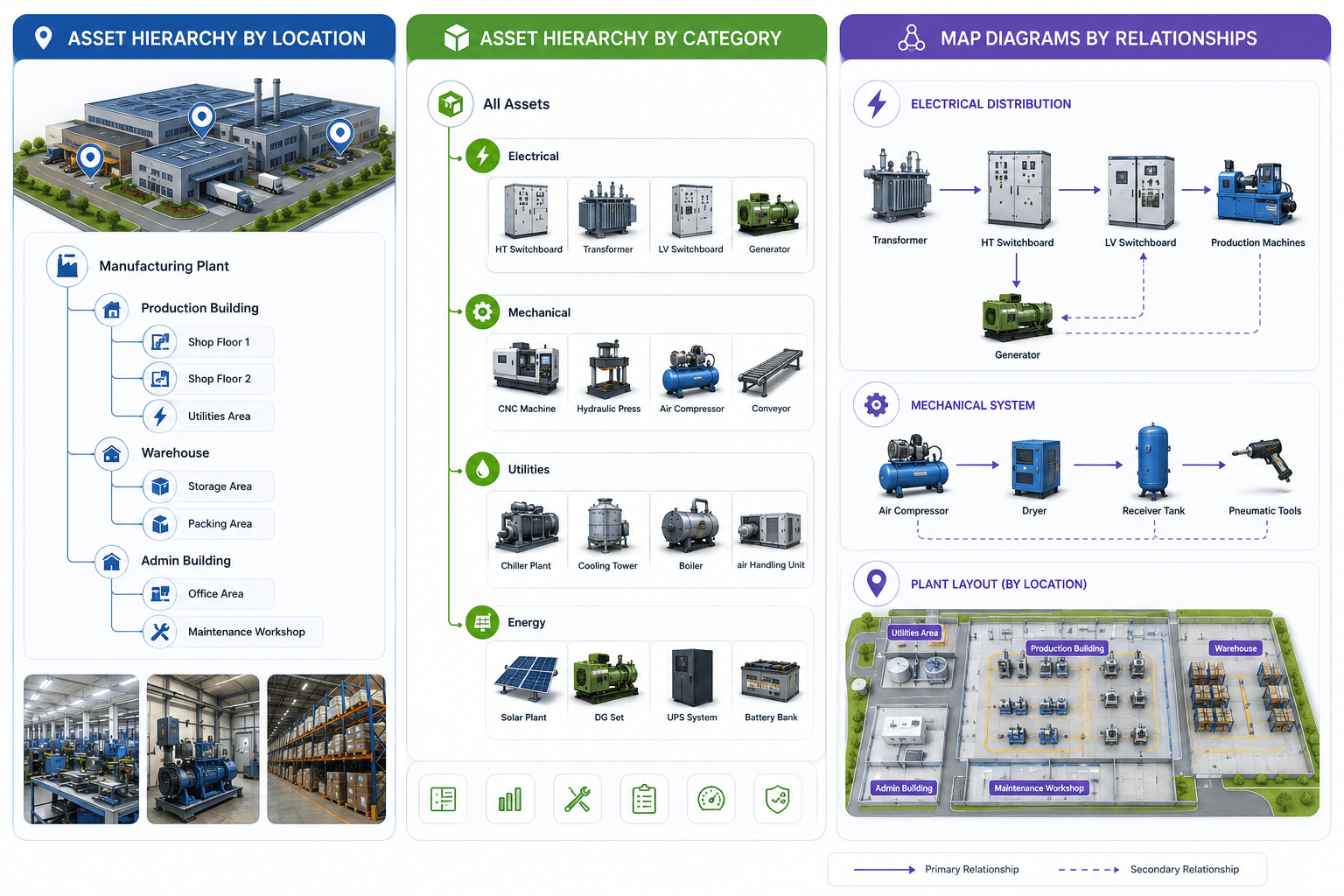Image resolution: width=1344 pixels, height=896 pixels.
Task: Choose Generator in Electrical category
Action: (769, 219)
